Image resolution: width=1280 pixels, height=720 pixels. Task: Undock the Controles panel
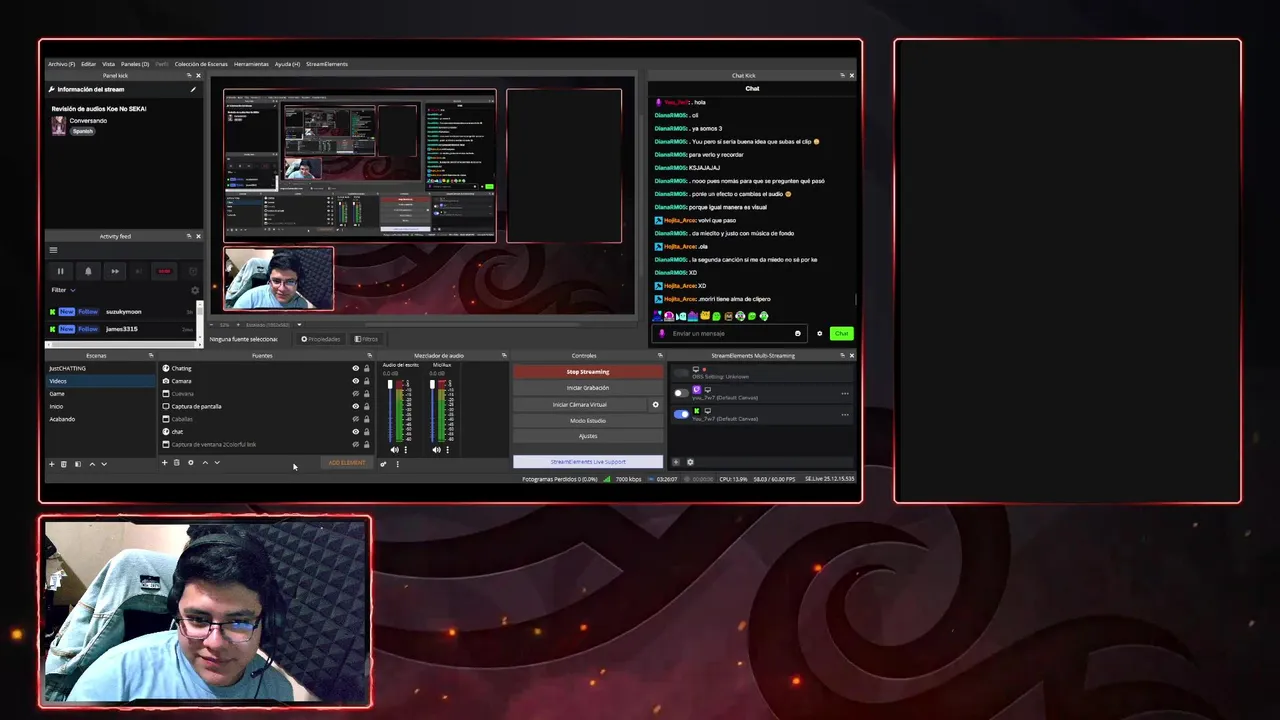point(660,355)
